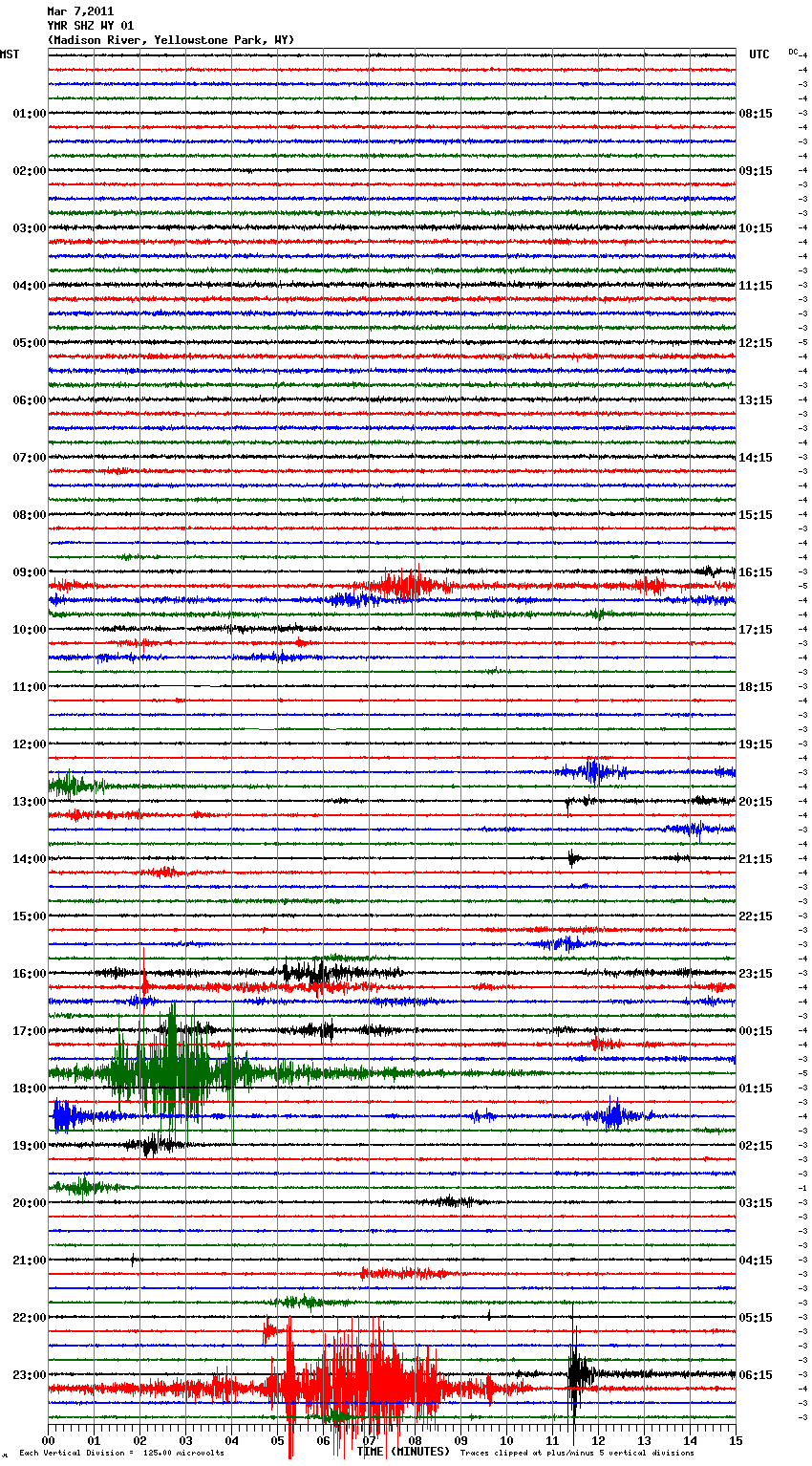812x1466 pixels.
Task: Click the "UTC" axis heading
Action: tap(759, 54)
